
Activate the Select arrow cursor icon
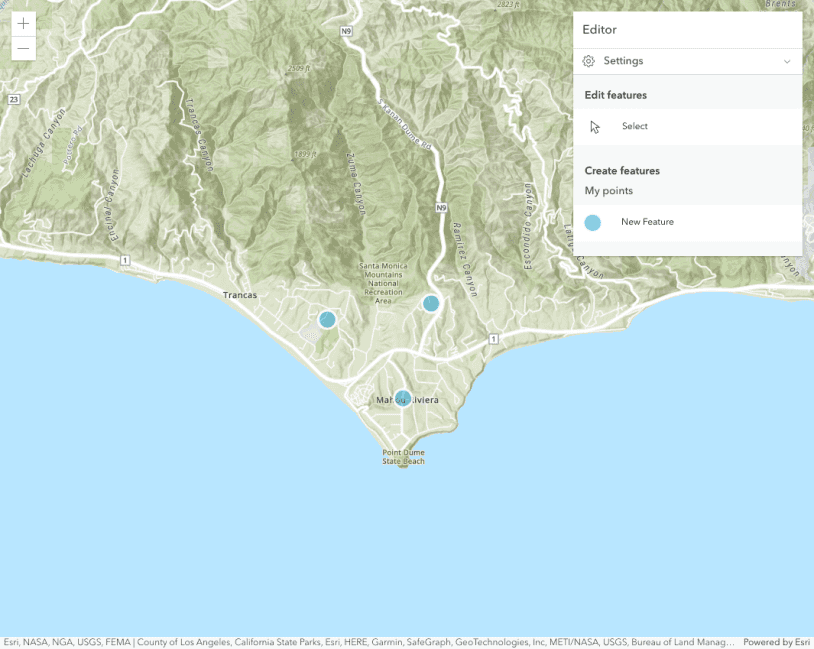coord(595,127)
